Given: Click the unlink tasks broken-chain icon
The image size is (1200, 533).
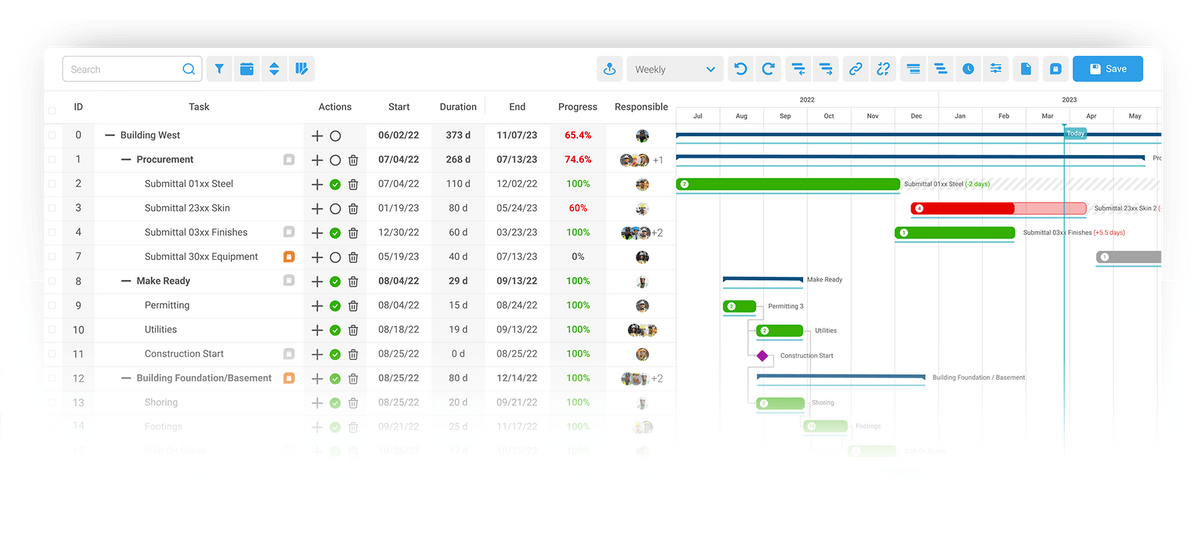Looking at the screenshot, I should click(x=883, y=69).
